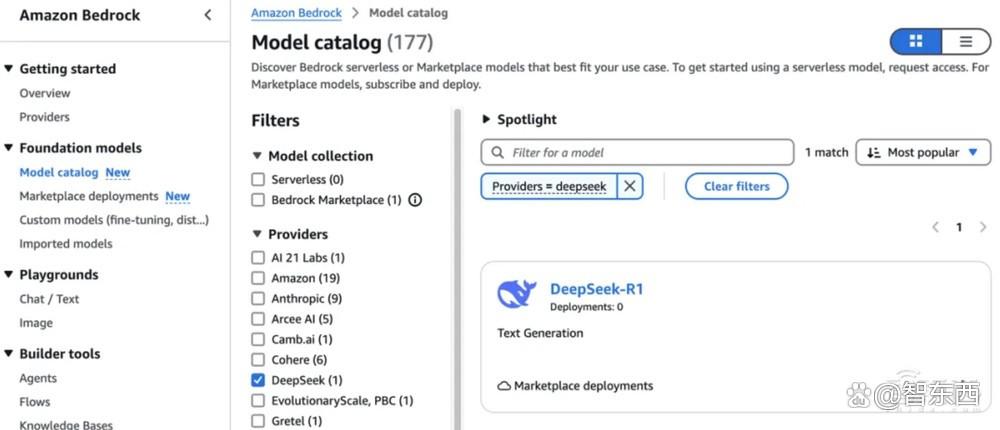Click Deployments: 0 text on card

586,307
